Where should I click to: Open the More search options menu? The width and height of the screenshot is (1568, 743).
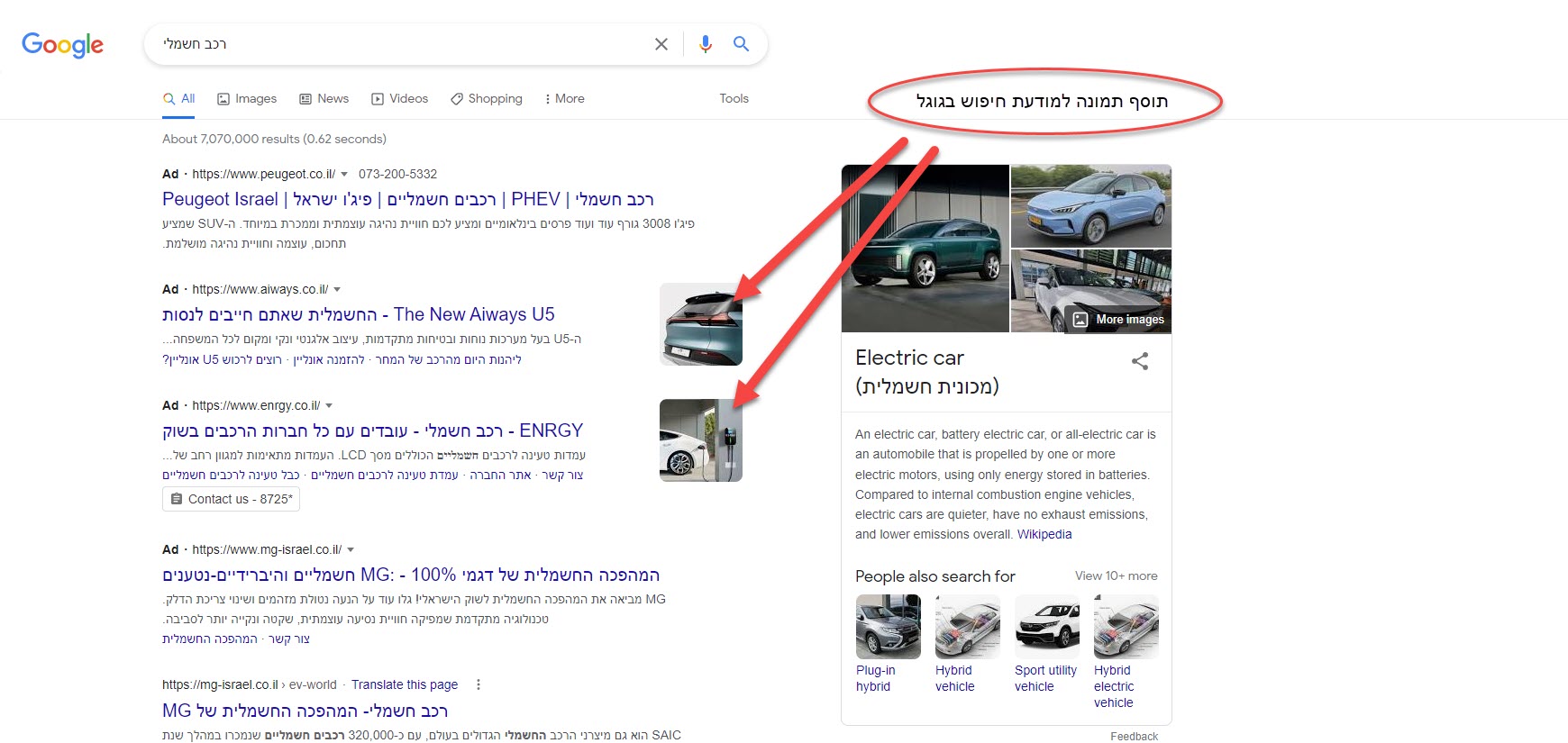coord(564,99)
